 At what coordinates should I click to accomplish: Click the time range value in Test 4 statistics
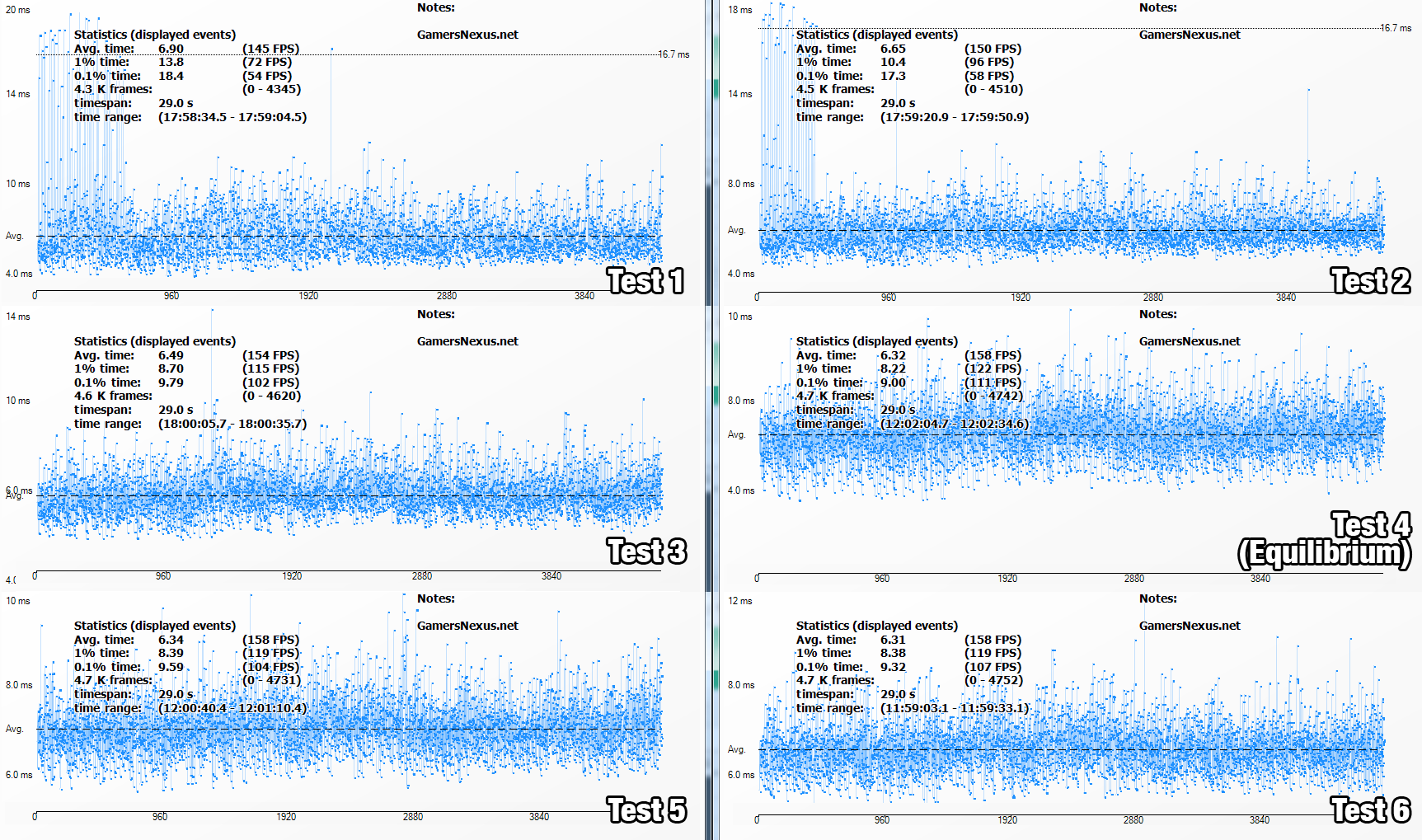click(954, 424)
